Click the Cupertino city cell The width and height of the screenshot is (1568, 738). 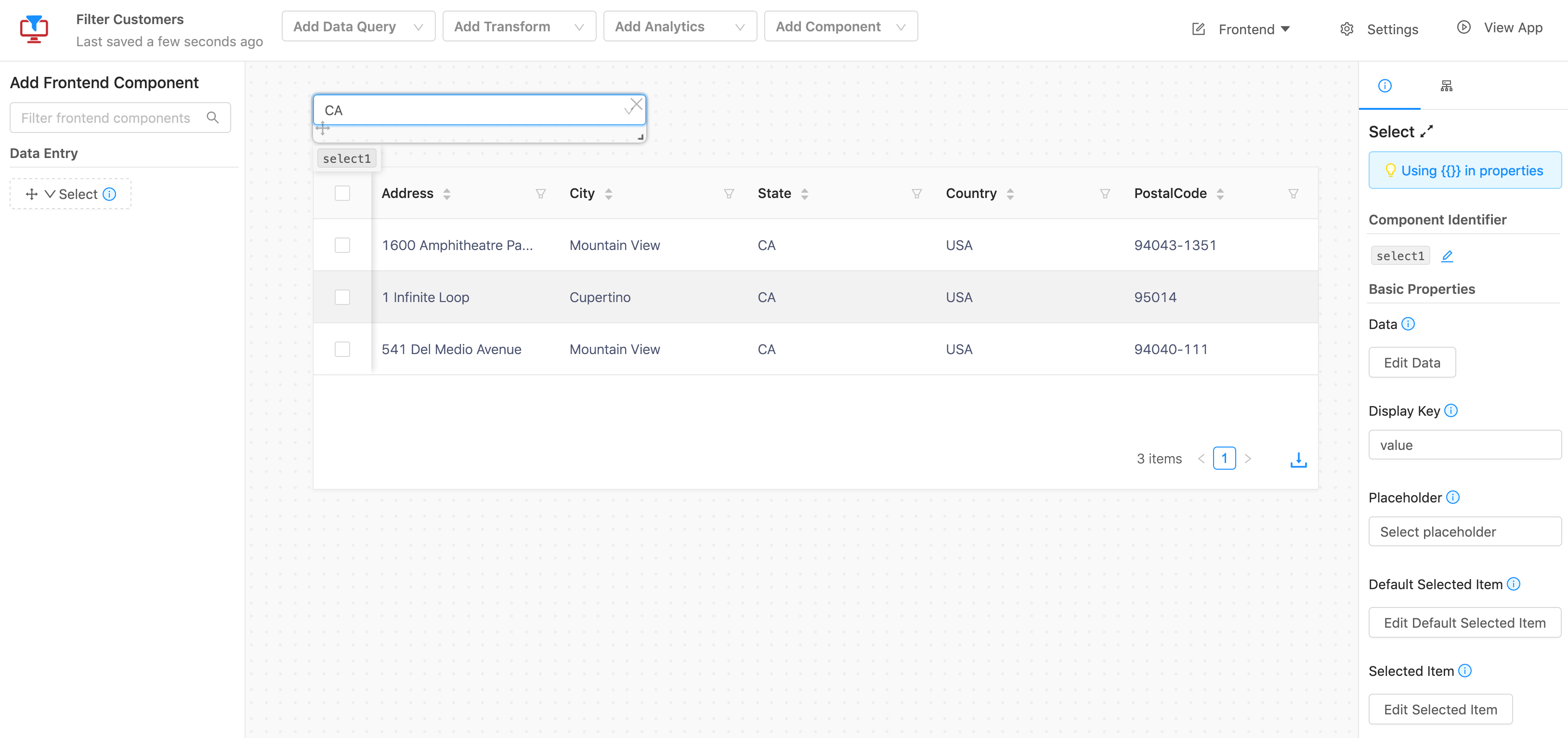pos(600,297)
